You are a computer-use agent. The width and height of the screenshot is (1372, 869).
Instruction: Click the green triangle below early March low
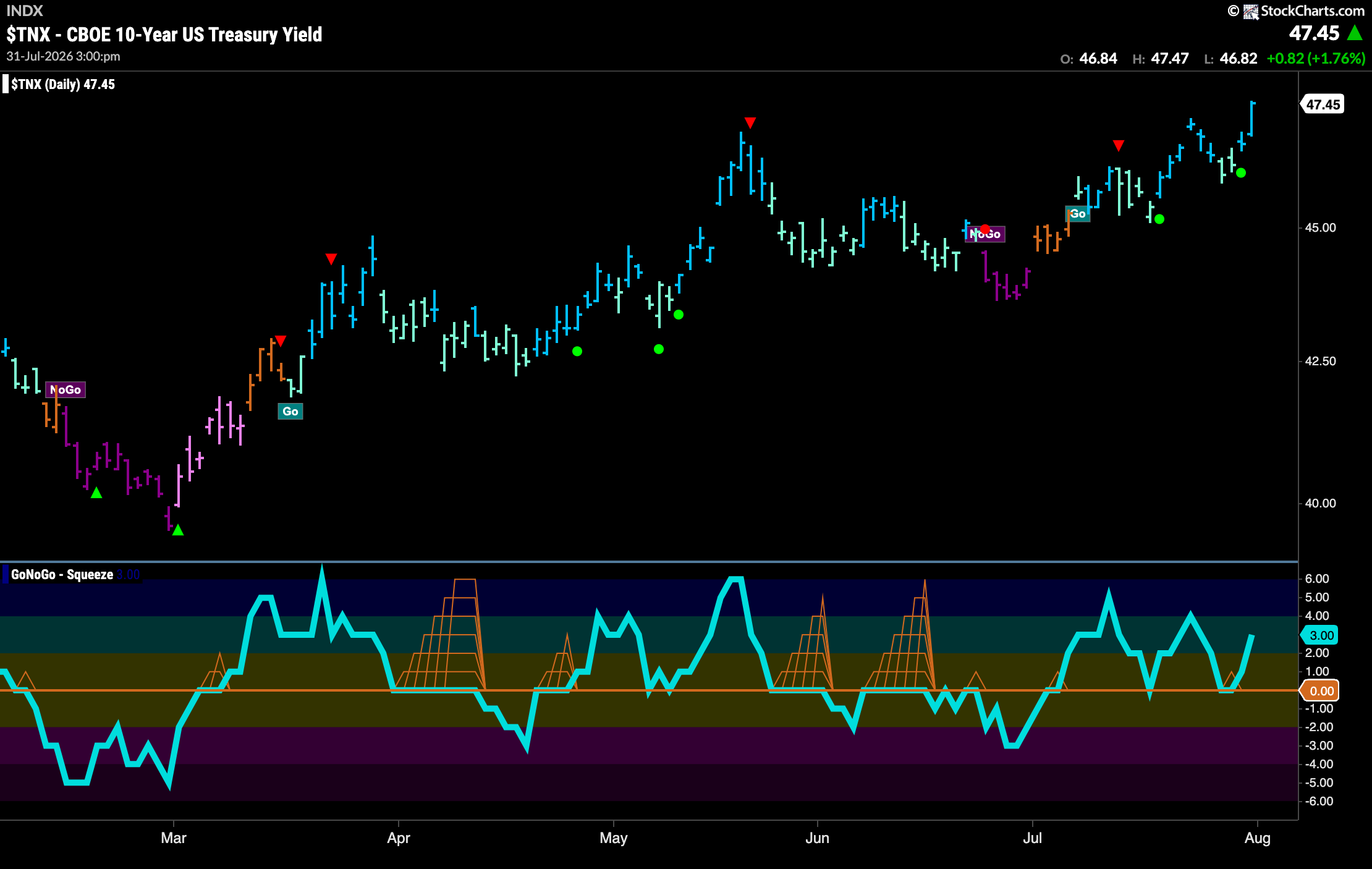(x=178, y=530)
